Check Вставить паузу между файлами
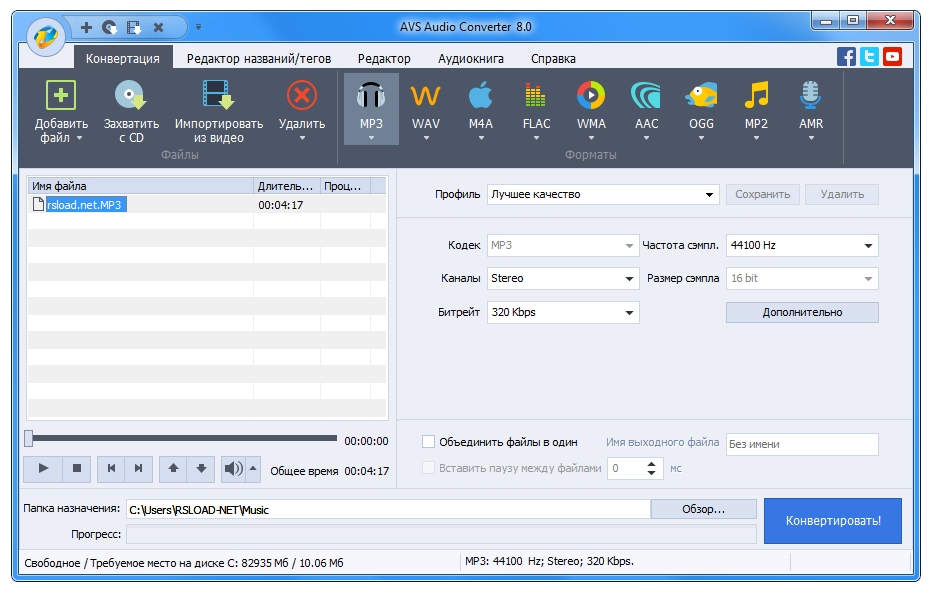Viewport: 945px width, 600px height. tap(428, 467)
